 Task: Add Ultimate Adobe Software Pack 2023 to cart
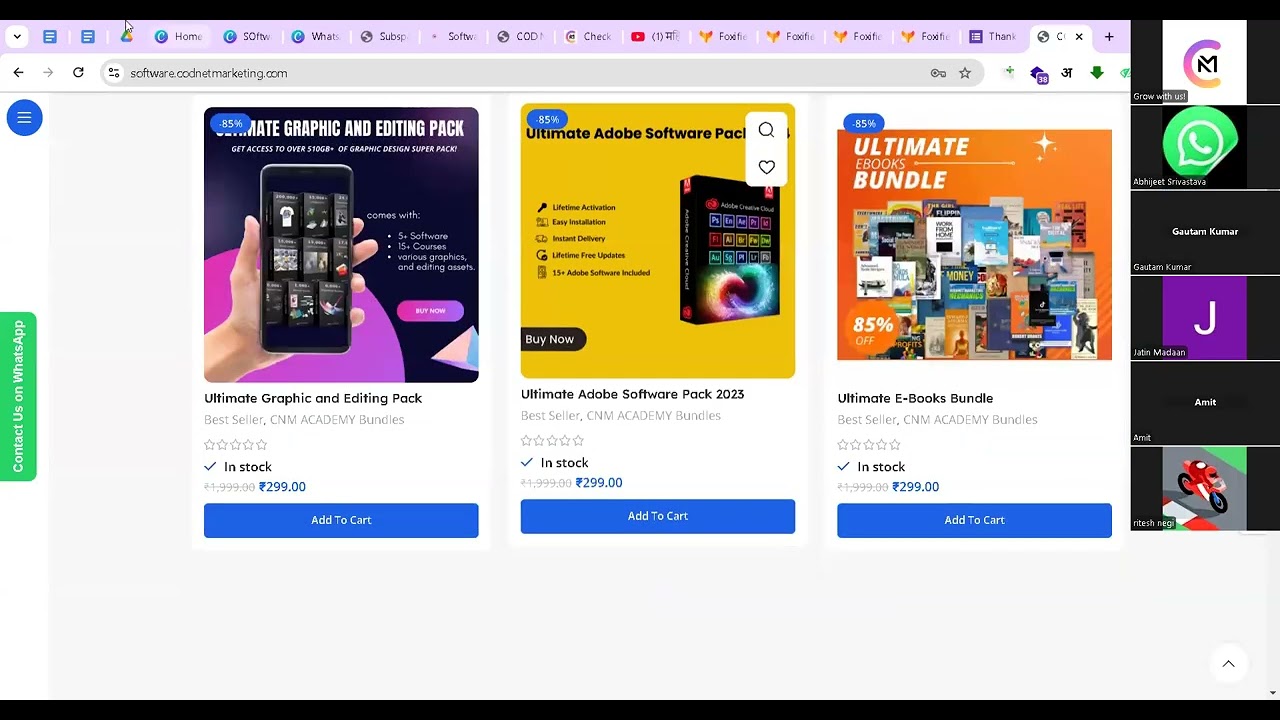tap(658, 516)
